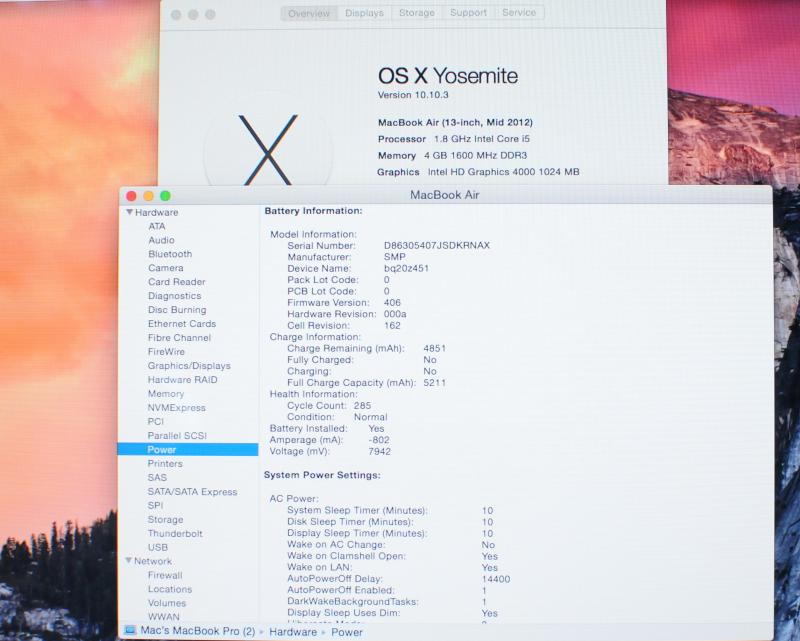Open Storage in the Hardware sidebar list

pyautogui.click(x=165, y=520)
